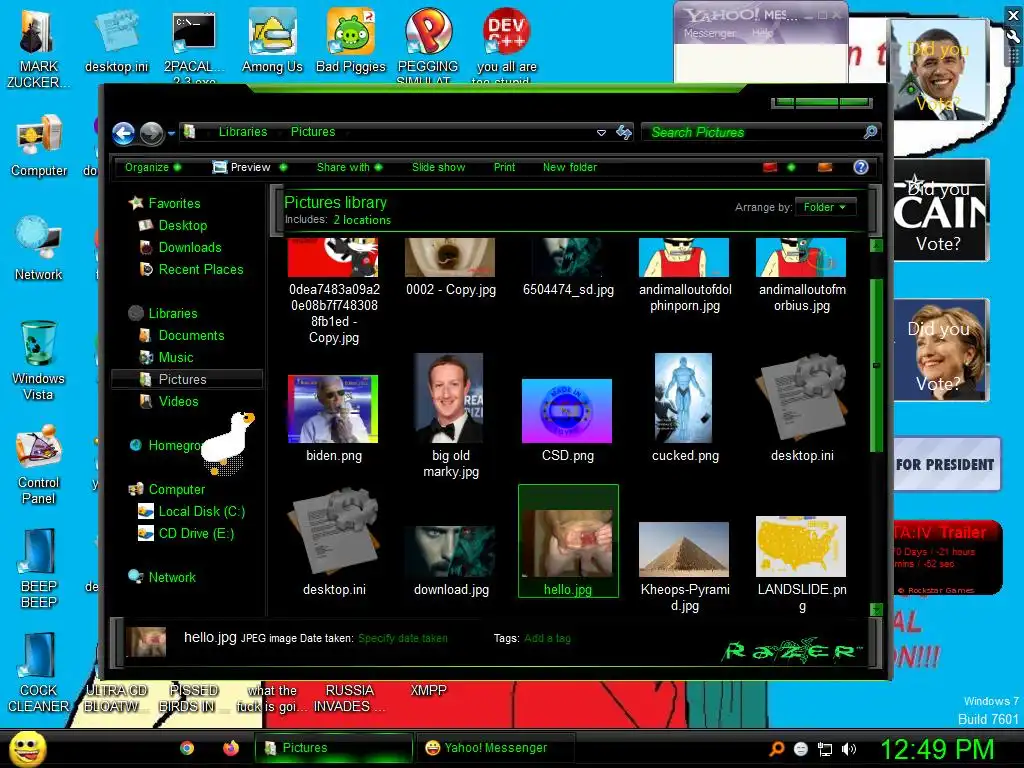Click the file list scrollbar up arrow
Image resolution: width=1024 pixels, height=768 pixels.
(876, 246)
